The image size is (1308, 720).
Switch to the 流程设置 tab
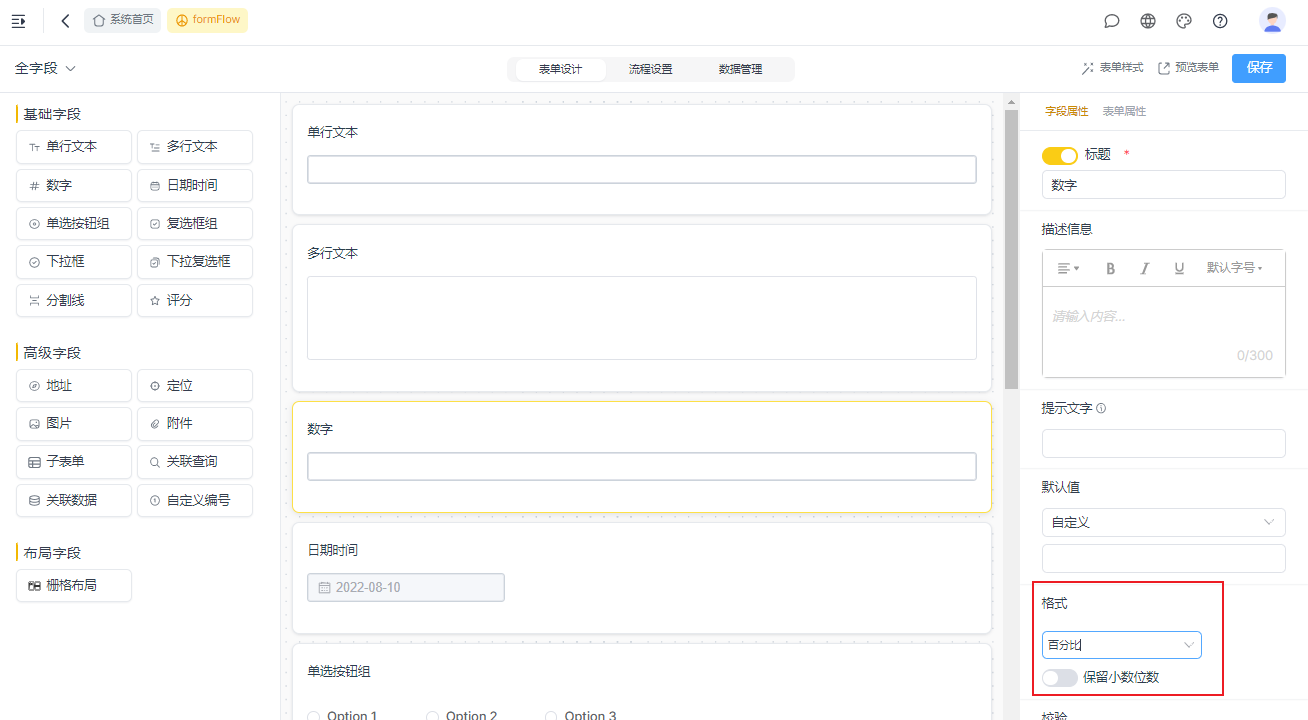click(650, 69)
